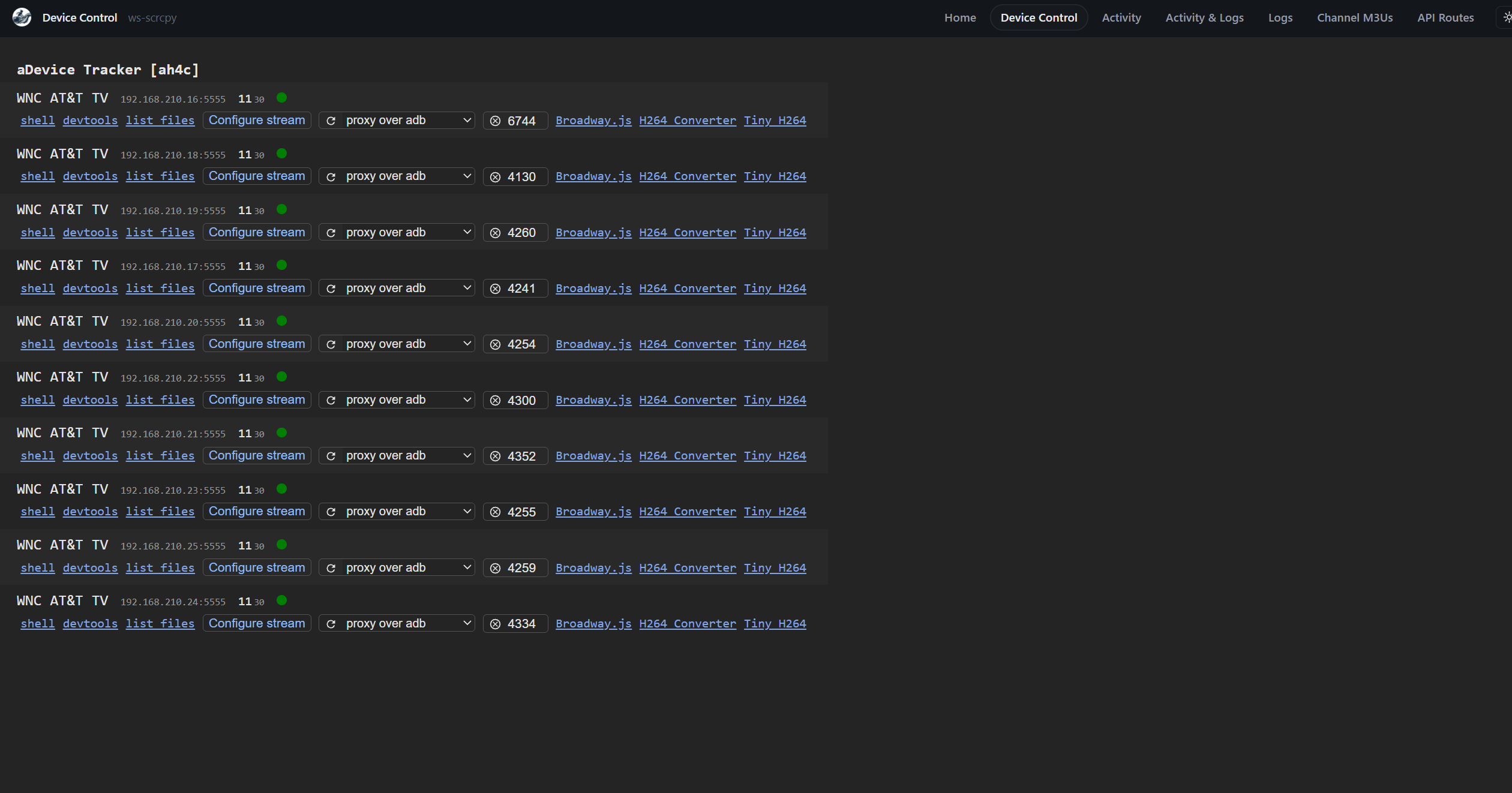Click the aDevice Tracker [ah4c] heading
The height and width of the screenshot is (793, 1512).
108,70
